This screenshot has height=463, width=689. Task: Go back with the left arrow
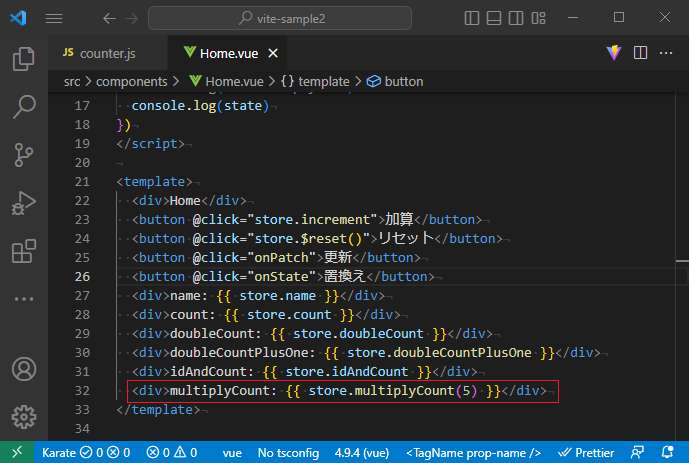point(109,18)
